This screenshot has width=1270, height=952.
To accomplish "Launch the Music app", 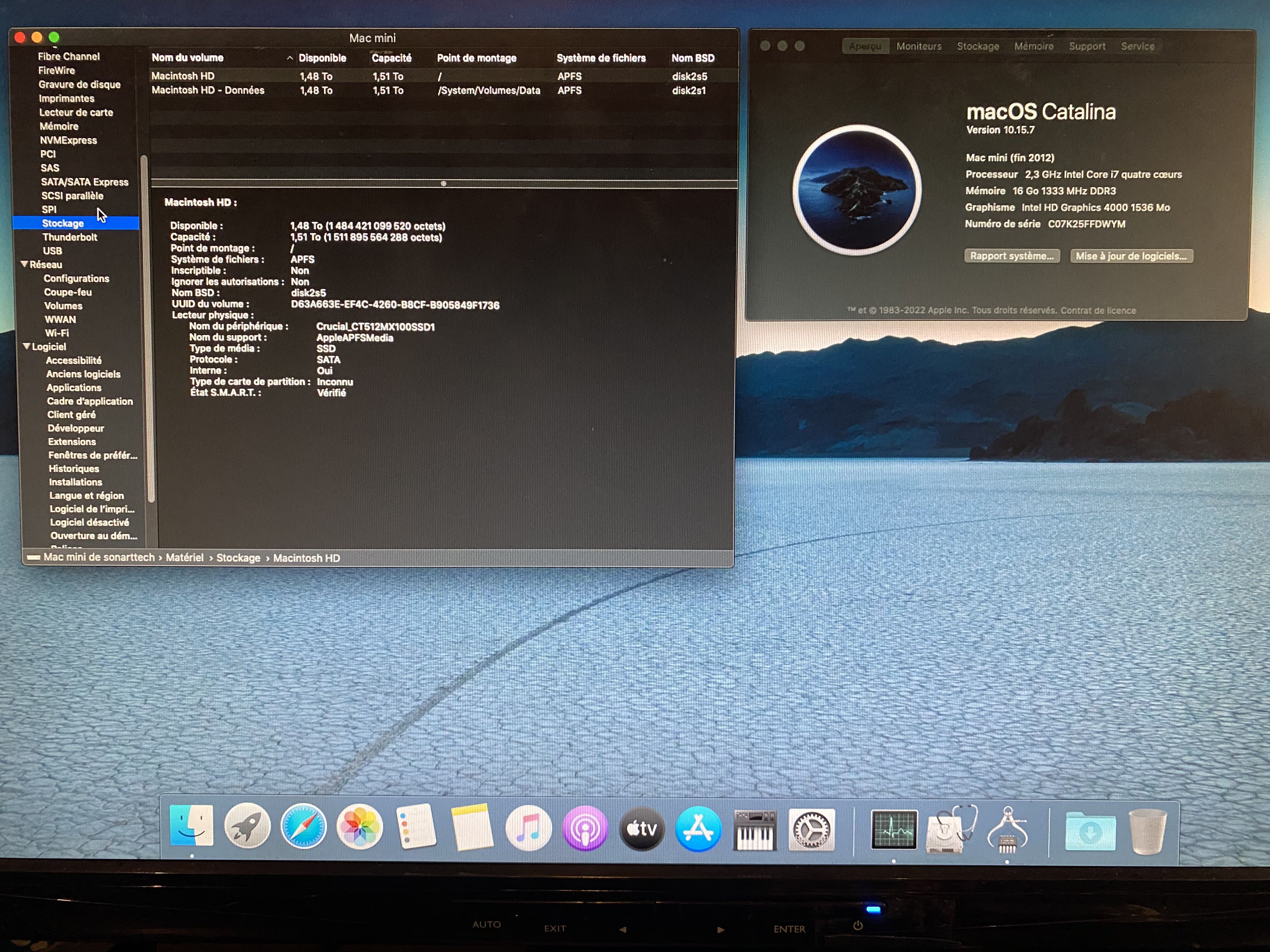I will [x=528, y=828].
